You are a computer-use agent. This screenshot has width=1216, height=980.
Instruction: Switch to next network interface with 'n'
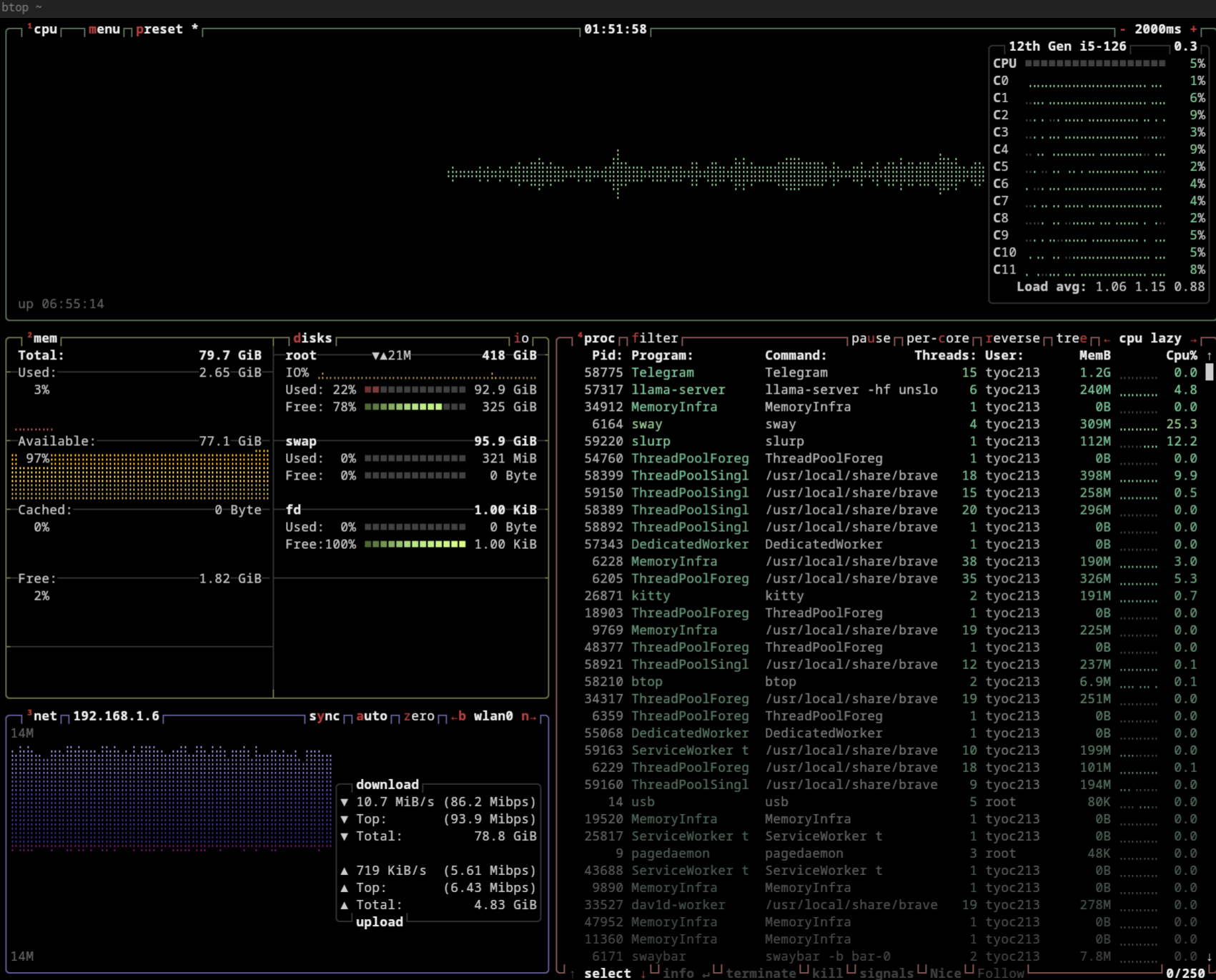(x=529, y=716)
